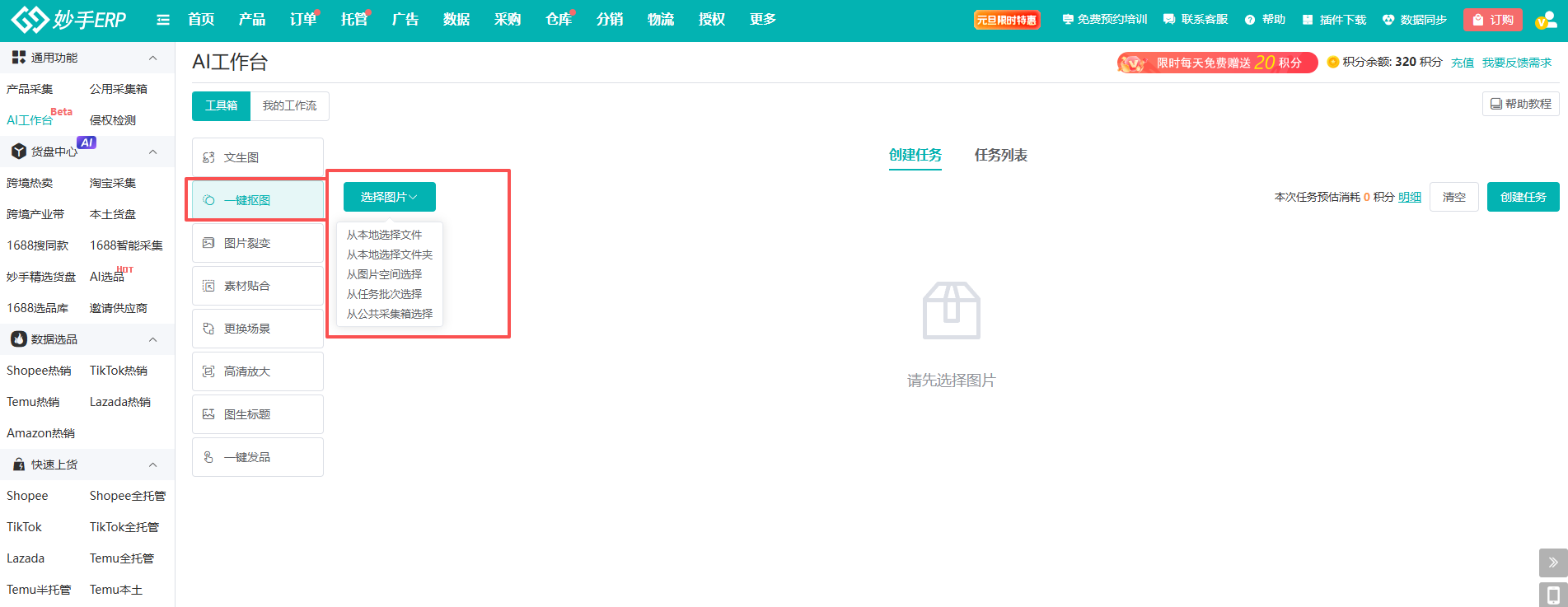The image size is (1568, 607).
Task: Click the green 创建任务 button
Action: [1524, 197]
